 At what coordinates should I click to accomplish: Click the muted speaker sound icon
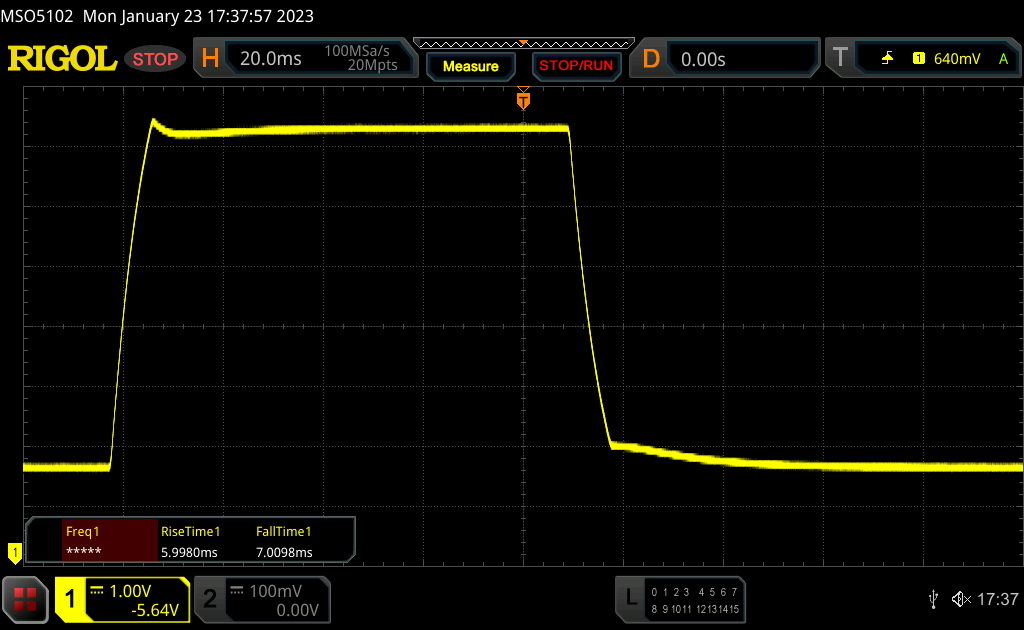tap(961, 599)
